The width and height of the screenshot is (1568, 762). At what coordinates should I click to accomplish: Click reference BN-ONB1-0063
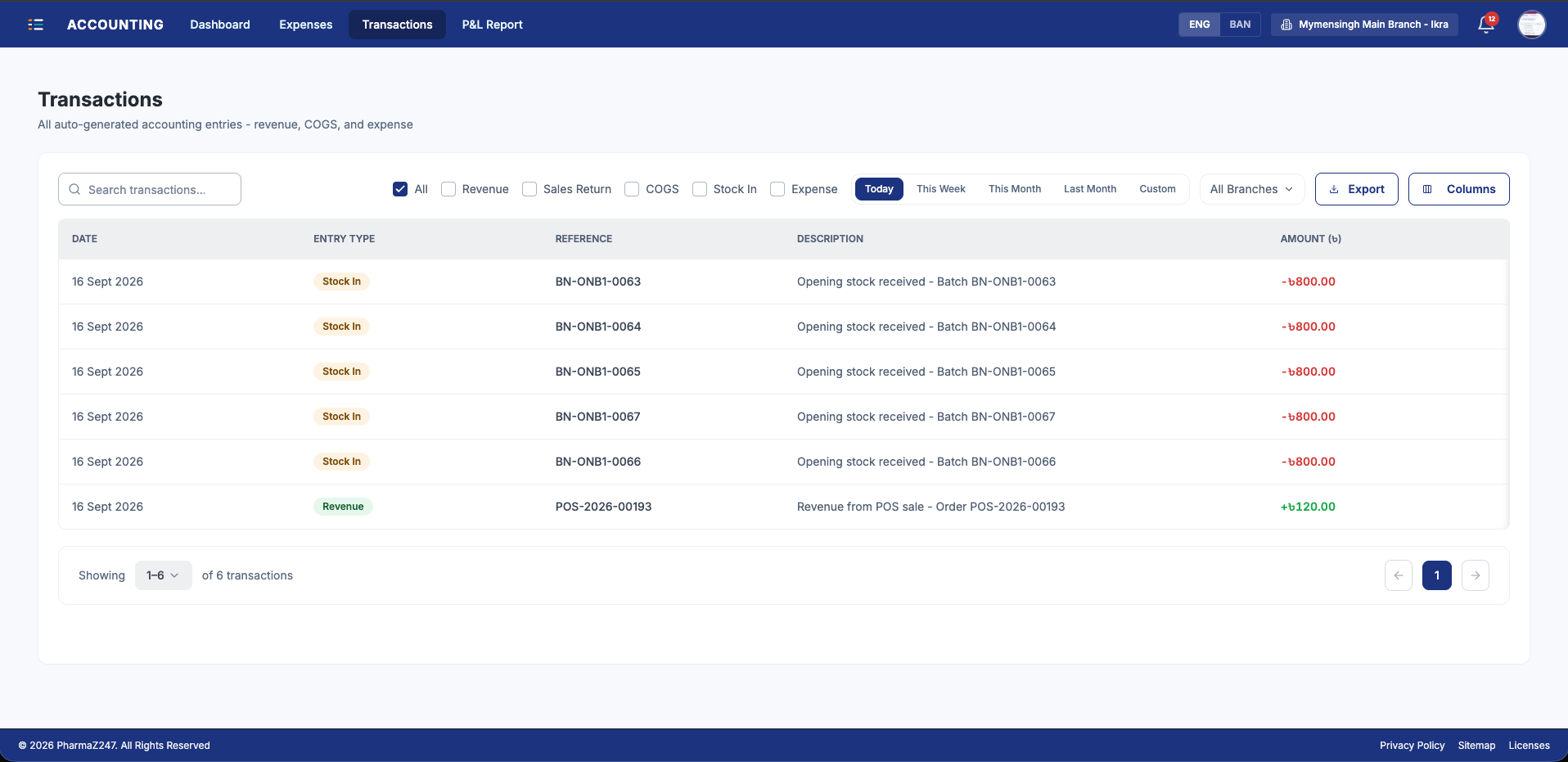click(x=598, y=282)
